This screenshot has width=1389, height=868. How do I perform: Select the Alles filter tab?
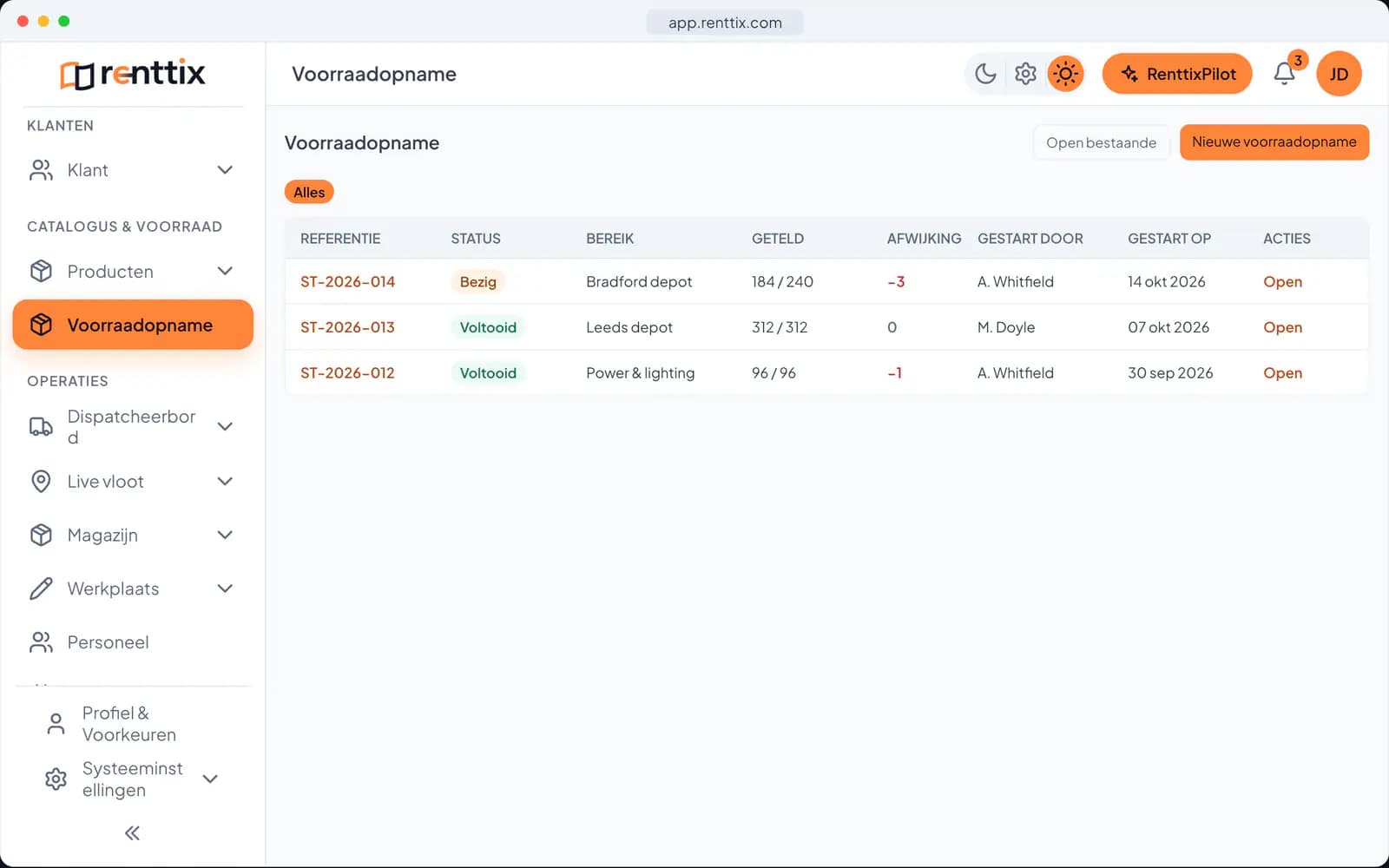pos(309,192)
